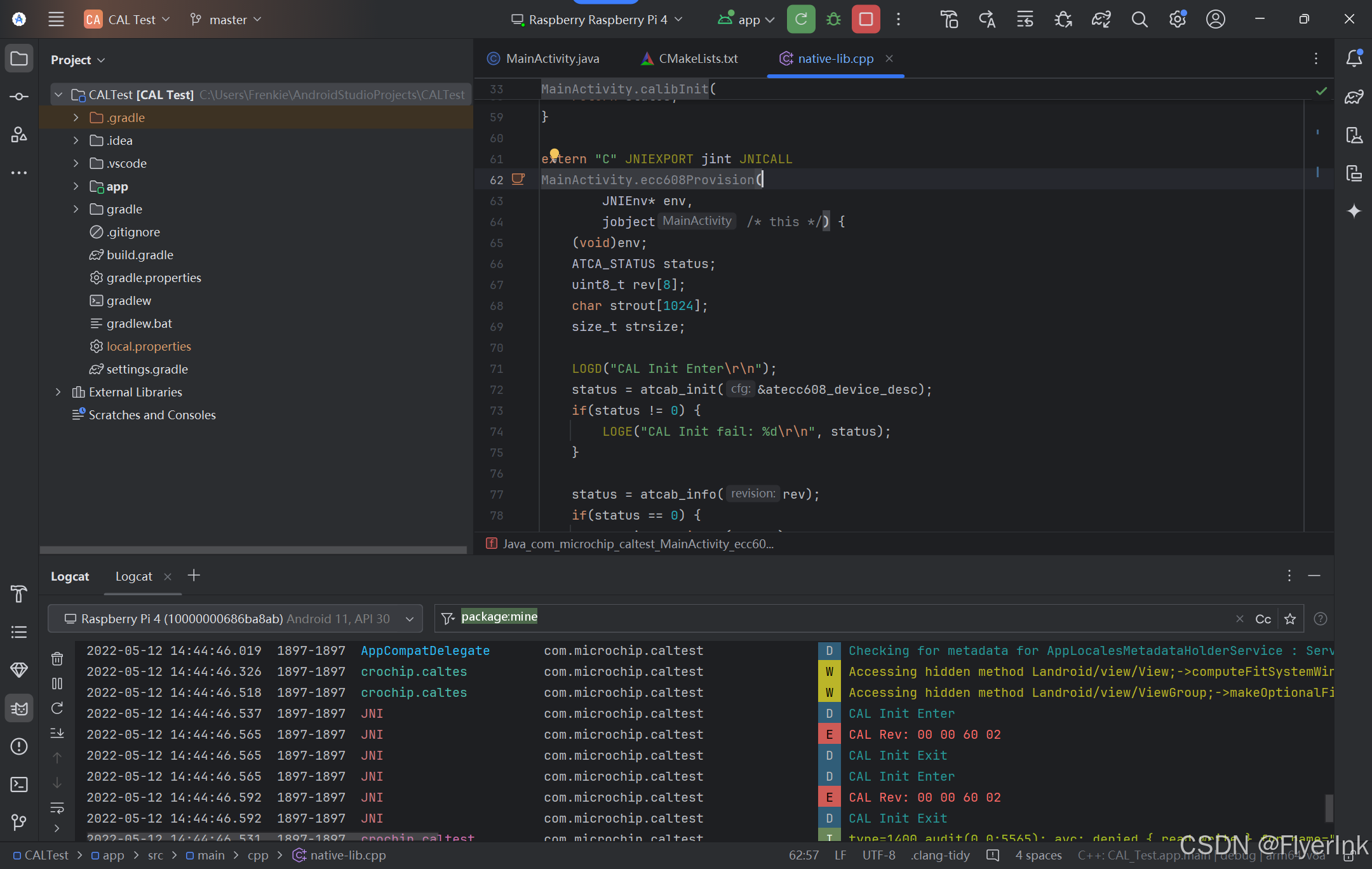Open the Gemini sparkle icon
This screenshot has height=869, width=1372.
click(x=1354, y=211)
